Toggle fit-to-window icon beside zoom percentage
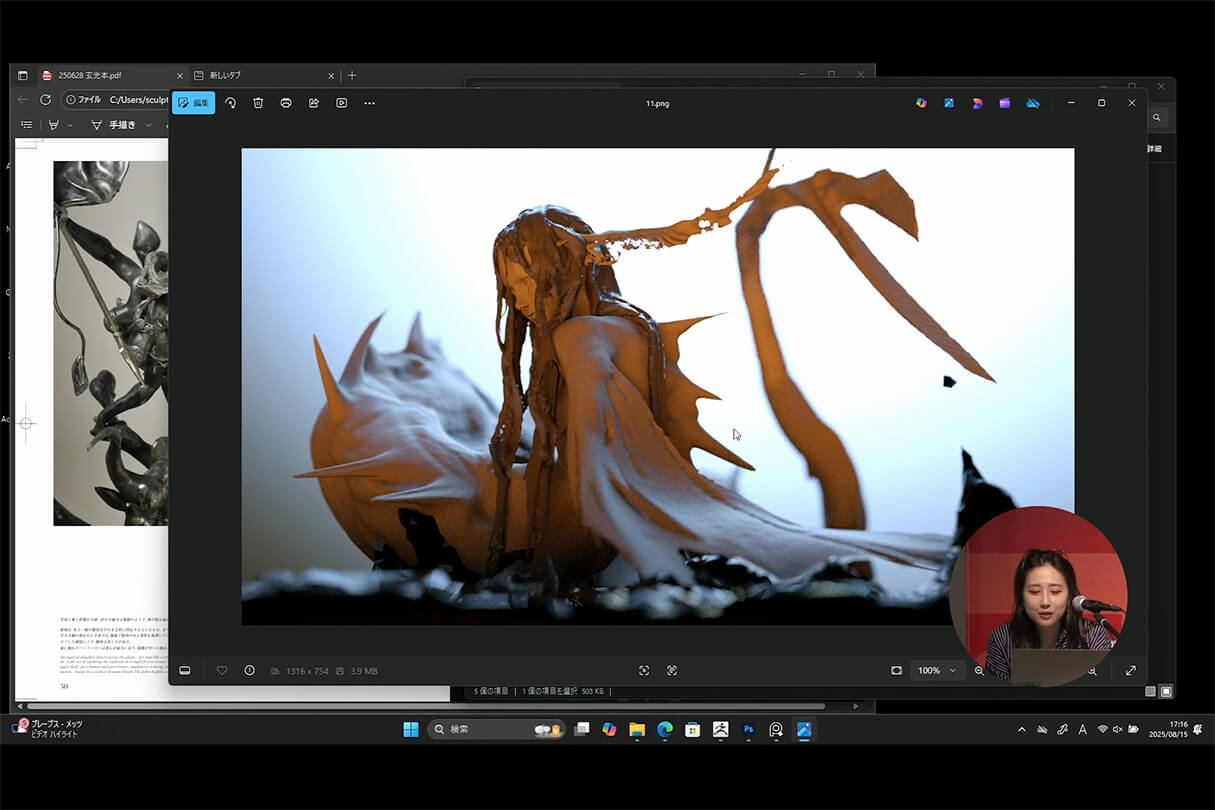Screen dimensions: 1215x810 click(896, 670)
